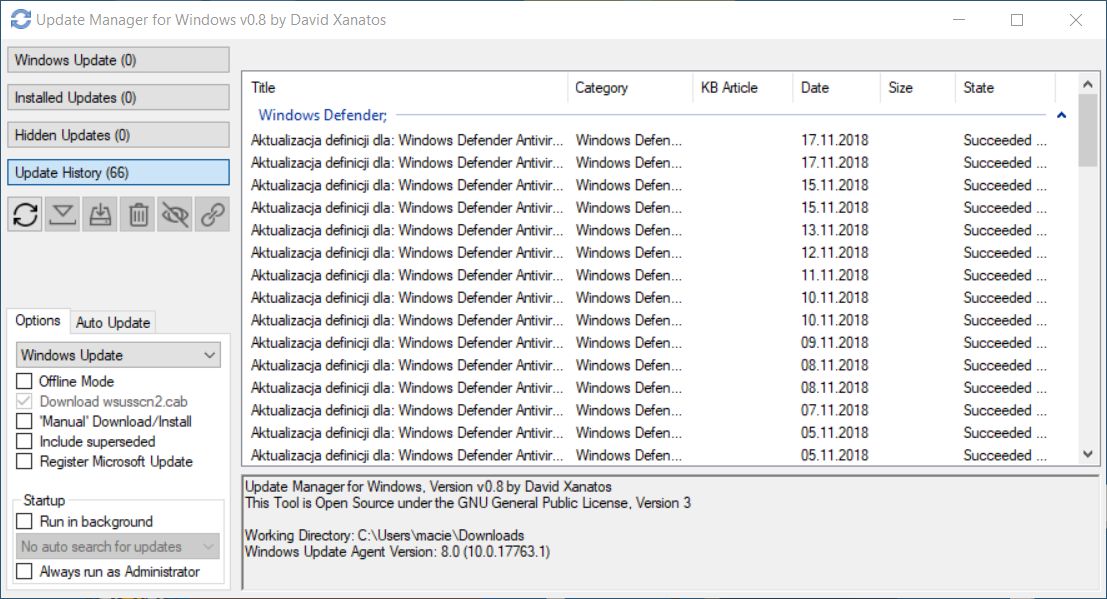
Task: Click the list scrollbar up arrow
Action: click(1088, 84)
